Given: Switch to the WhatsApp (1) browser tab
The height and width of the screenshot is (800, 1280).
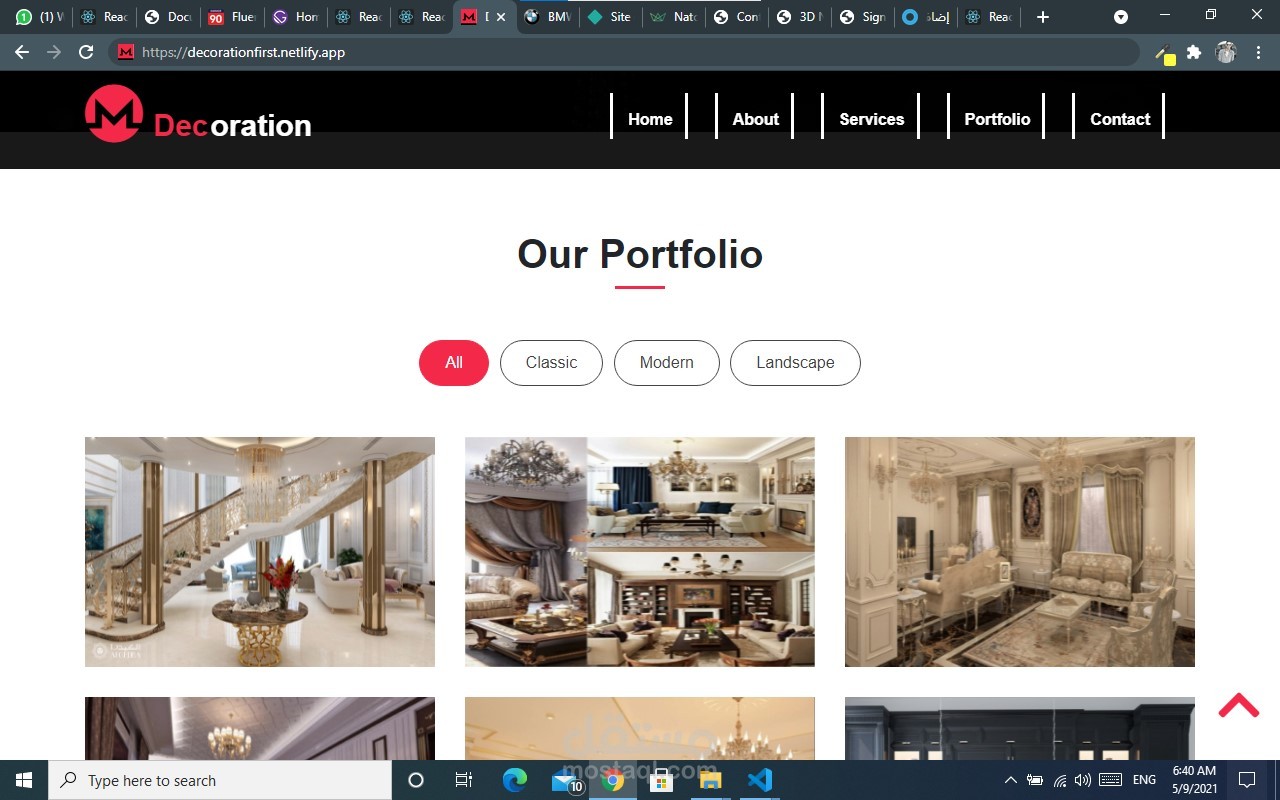Looking at the screenshot, I should [40, 17].
